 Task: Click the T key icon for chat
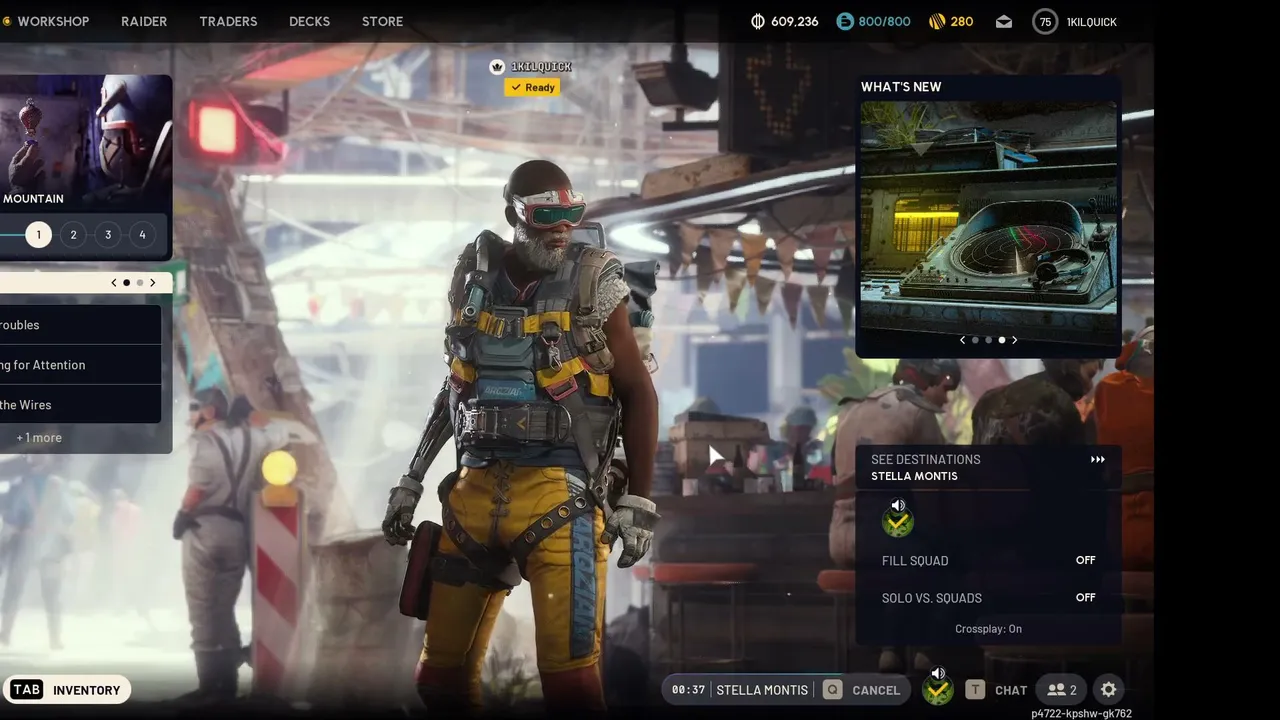(975, 690)
